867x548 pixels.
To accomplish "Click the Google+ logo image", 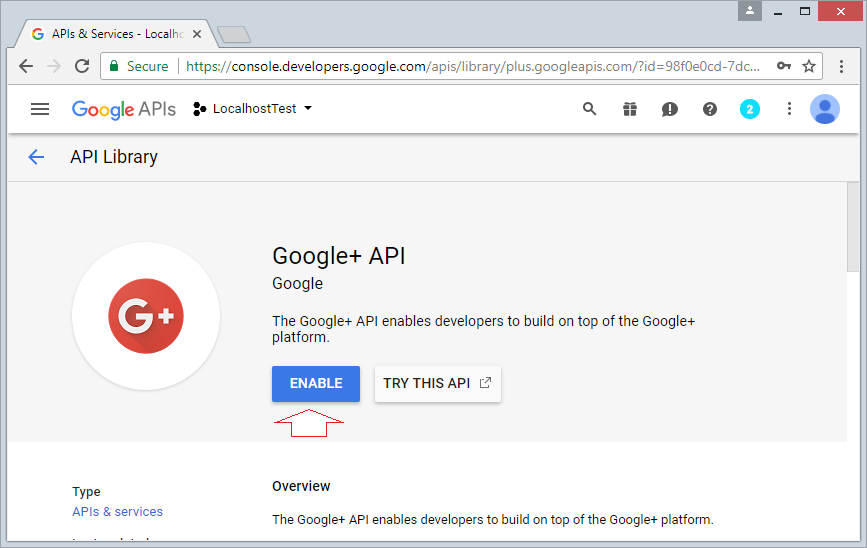I will [x=146, y=316].
